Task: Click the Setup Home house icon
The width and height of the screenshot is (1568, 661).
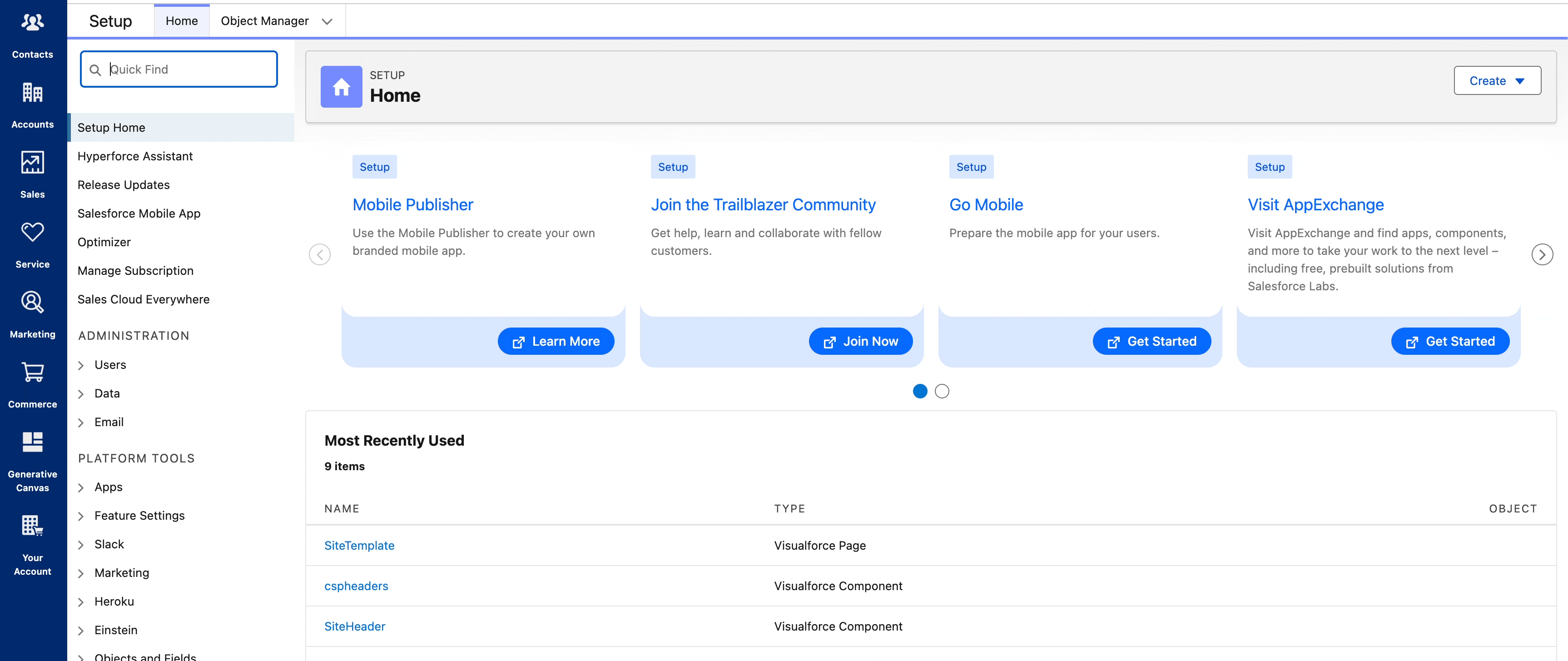Action: pyautogui.click(x=341, y=86)
